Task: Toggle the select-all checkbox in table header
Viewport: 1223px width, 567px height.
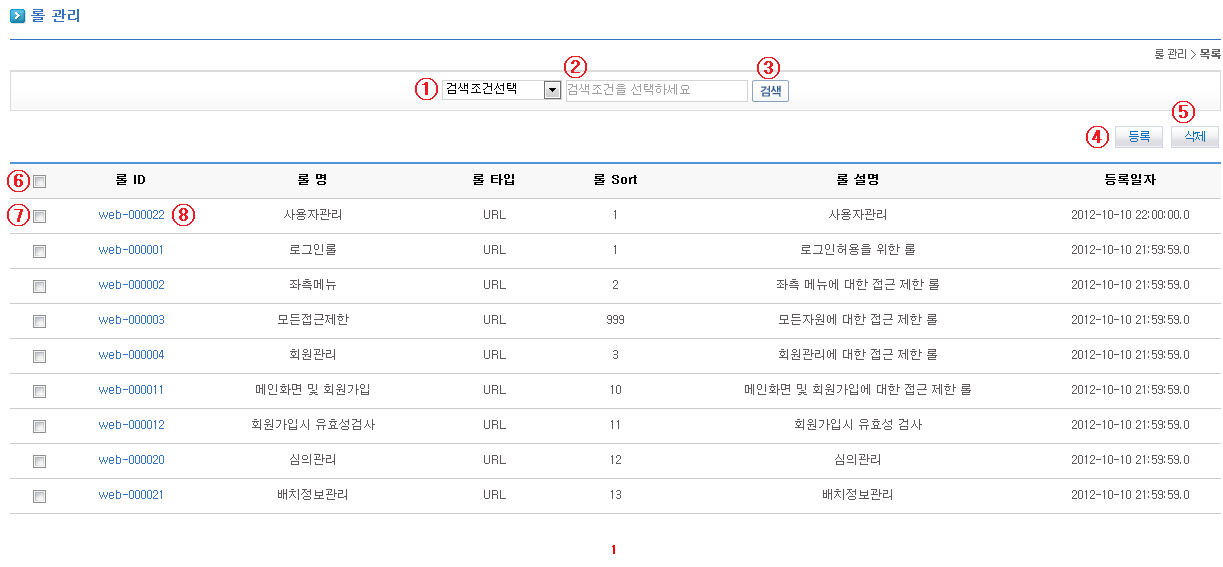Action: (39, 181)
